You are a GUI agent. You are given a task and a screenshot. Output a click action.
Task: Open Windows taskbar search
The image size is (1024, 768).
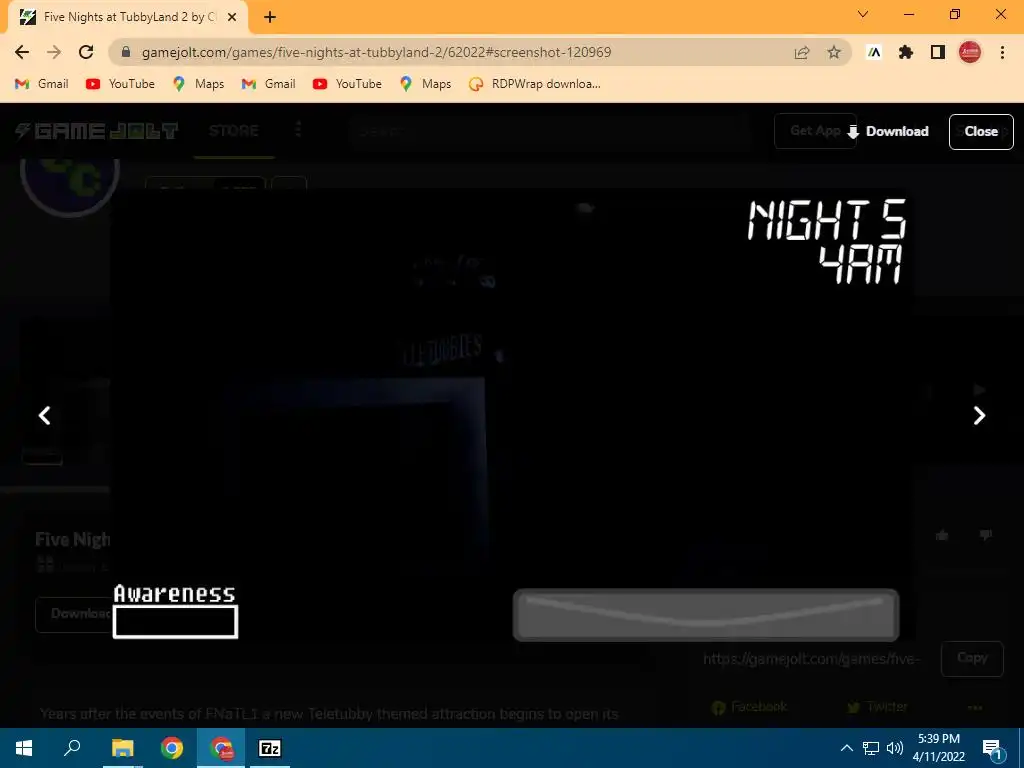tap(72, 748)
